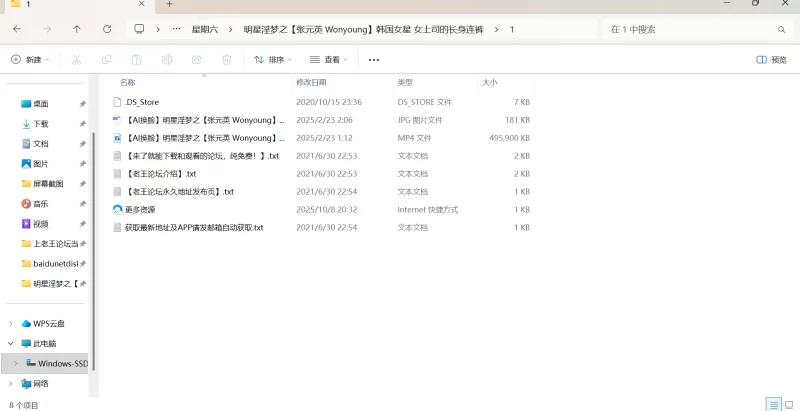This screenshot has height=411, width=800.
Task: Click the Up directory arrow
Action: point(77,29)
